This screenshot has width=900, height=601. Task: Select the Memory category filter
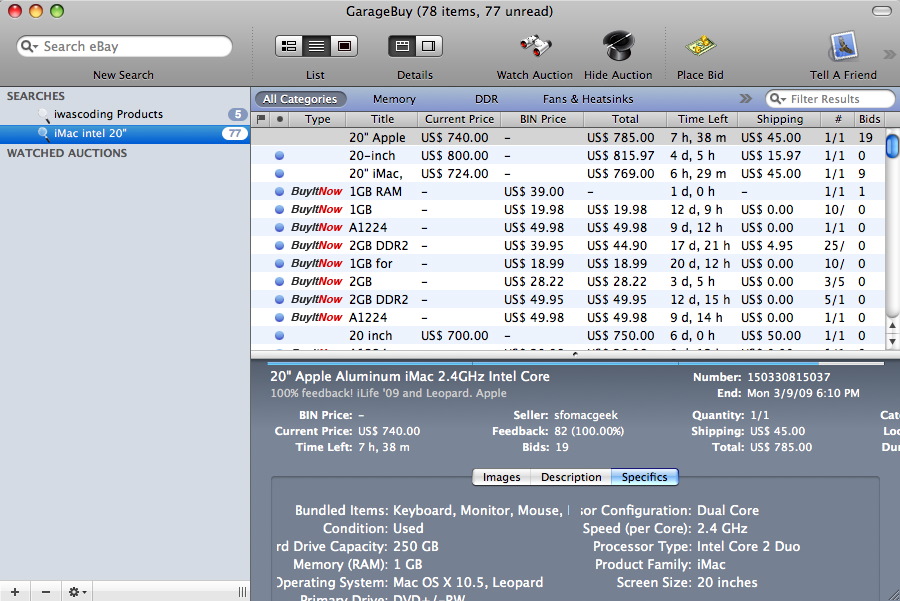pos(394,99)
